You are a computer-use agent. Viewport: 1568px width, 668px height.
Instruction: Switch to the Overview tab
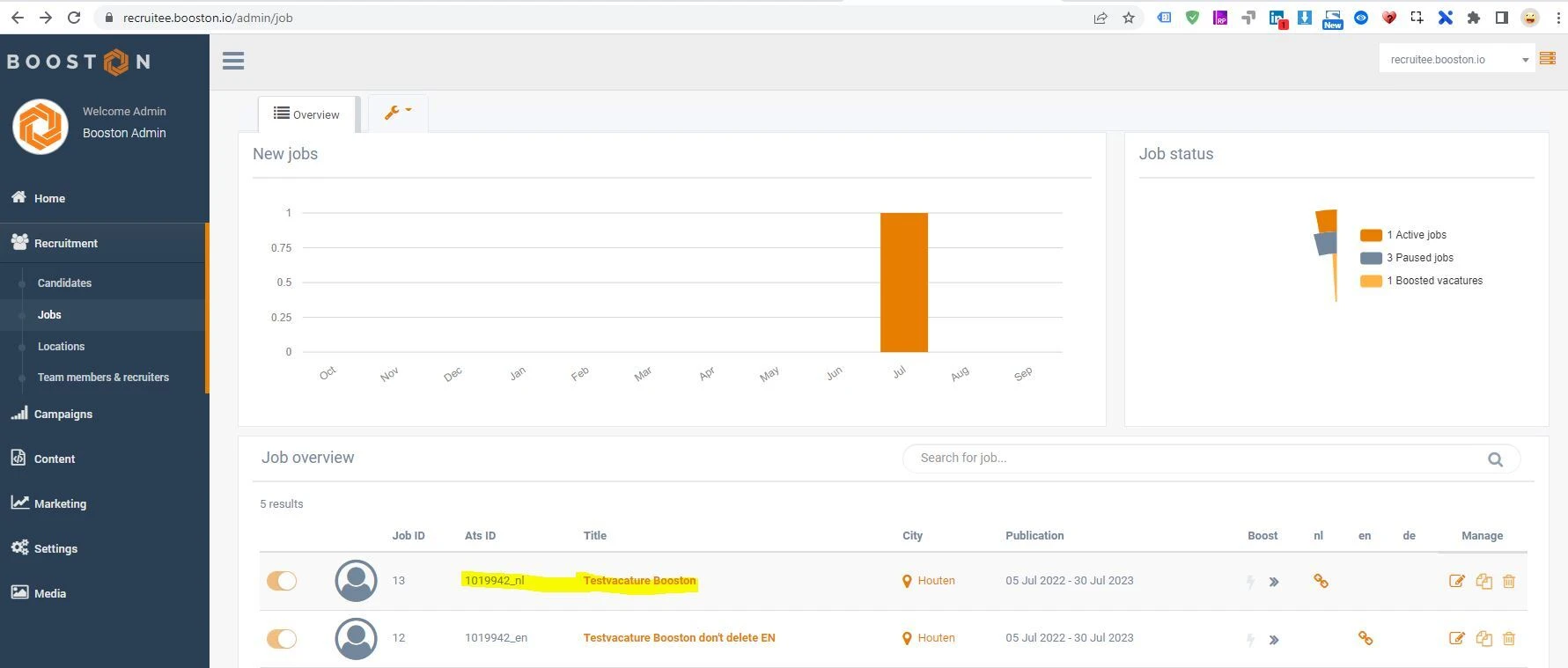[x=306, y=114]
